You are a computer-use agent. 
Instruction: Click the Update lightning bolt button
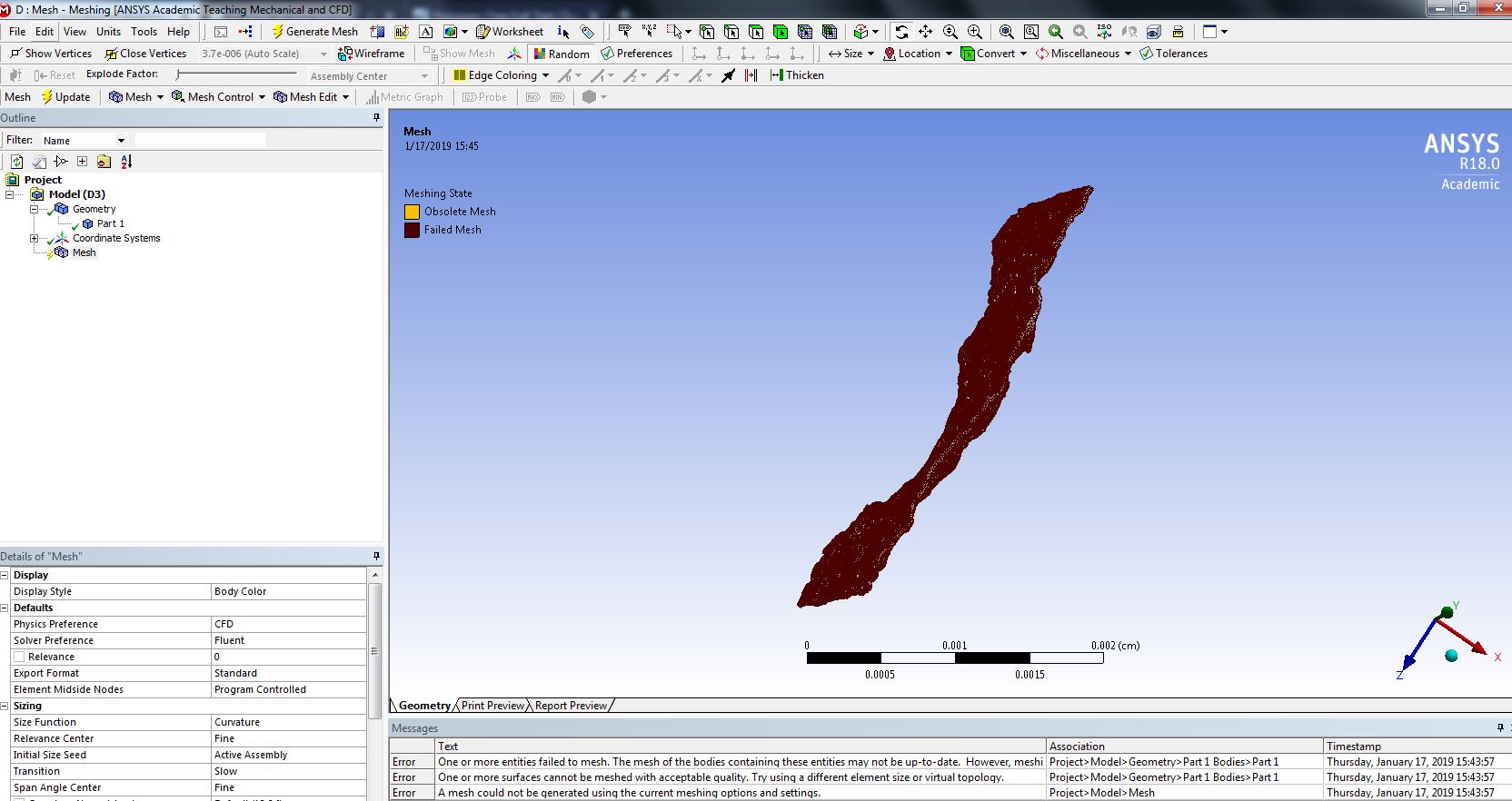click(x=65, y=97)
